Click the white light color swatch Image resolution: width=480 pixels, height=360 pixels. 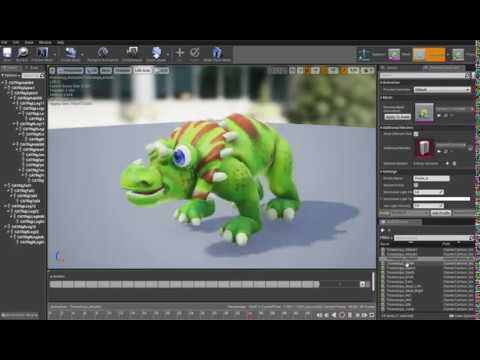pyautogui.click(x=442, y=199)
